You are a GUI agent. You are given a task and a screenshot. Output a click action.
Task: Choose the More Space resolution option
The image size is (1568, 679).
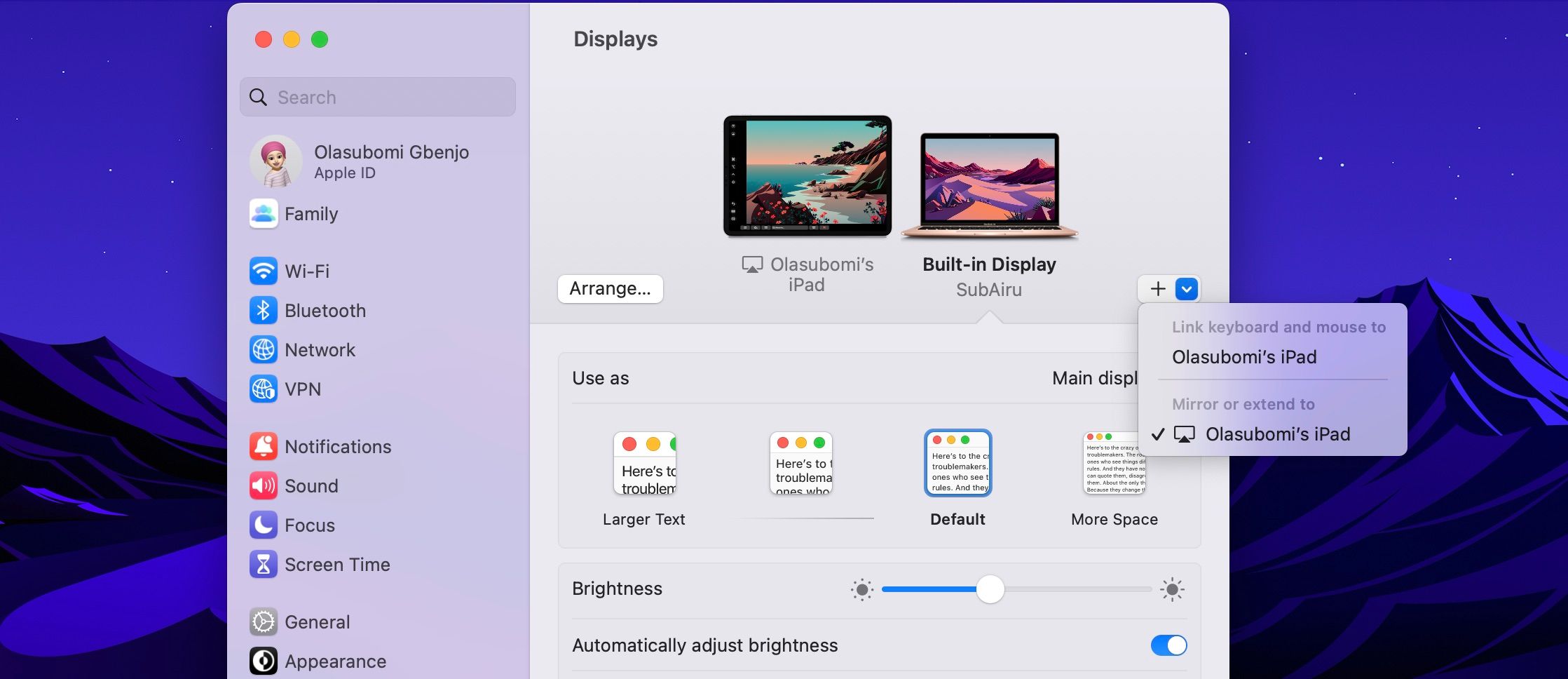click(x=1114, y=464)
